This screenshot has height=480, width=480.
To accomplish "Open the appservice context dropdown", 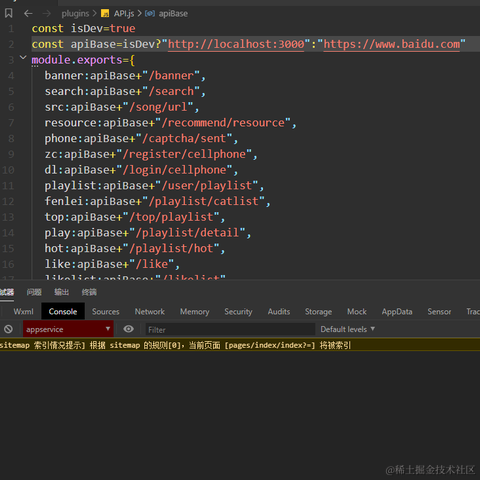I will pos(68,329).
